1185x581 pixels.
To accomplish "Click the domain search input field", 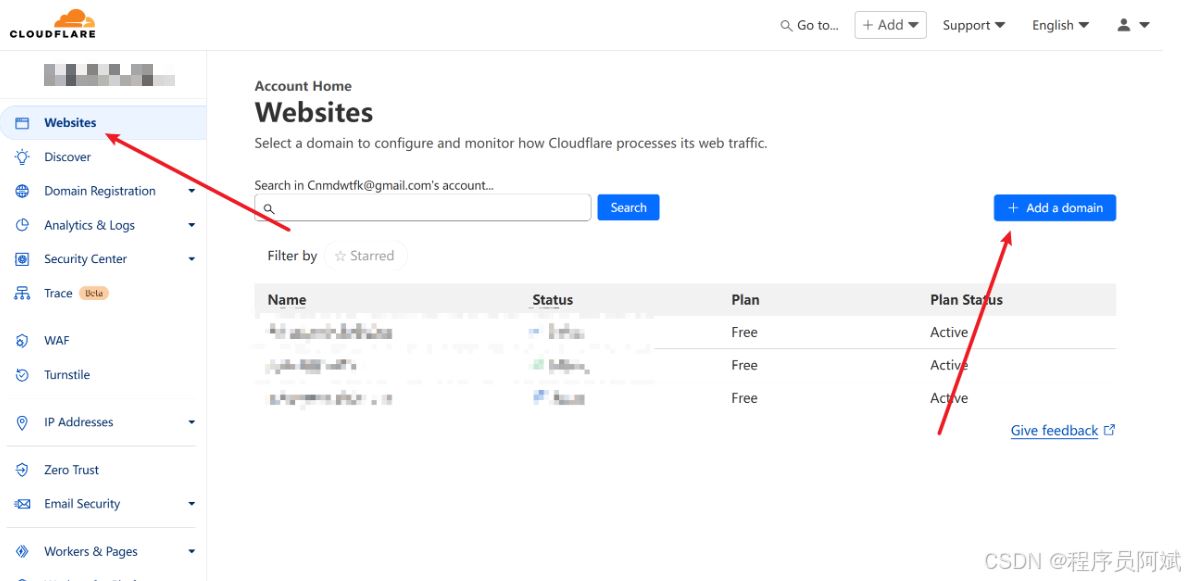I will coord(423,208).
